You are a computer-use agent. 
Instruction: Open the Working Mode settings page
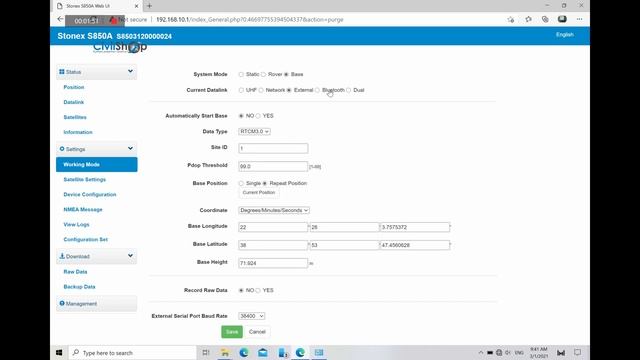point(96,164)
